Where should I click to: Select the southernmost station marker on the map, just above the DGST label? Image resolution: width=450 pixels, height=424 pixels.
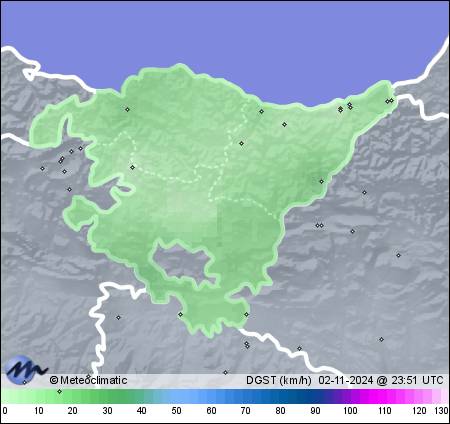point(225,372)
